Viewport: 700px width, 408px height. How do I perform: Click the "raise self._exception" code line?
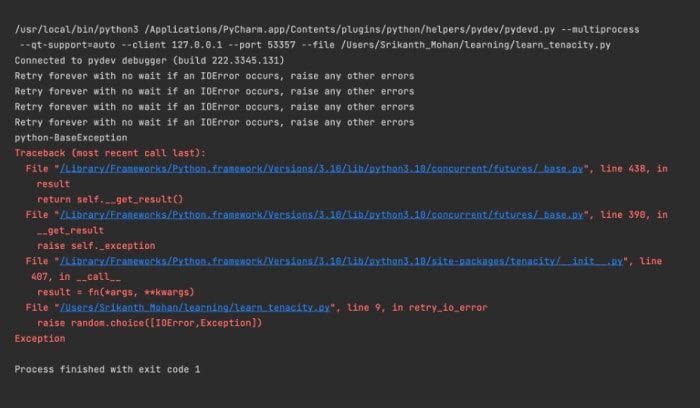[x=96, y=245]
